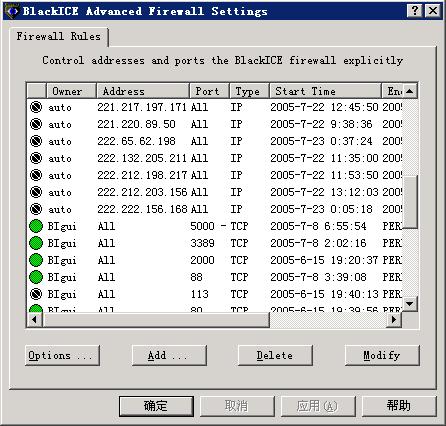Click port value 113
Viewport: 446px width, 426px height.
coord(199,294)
